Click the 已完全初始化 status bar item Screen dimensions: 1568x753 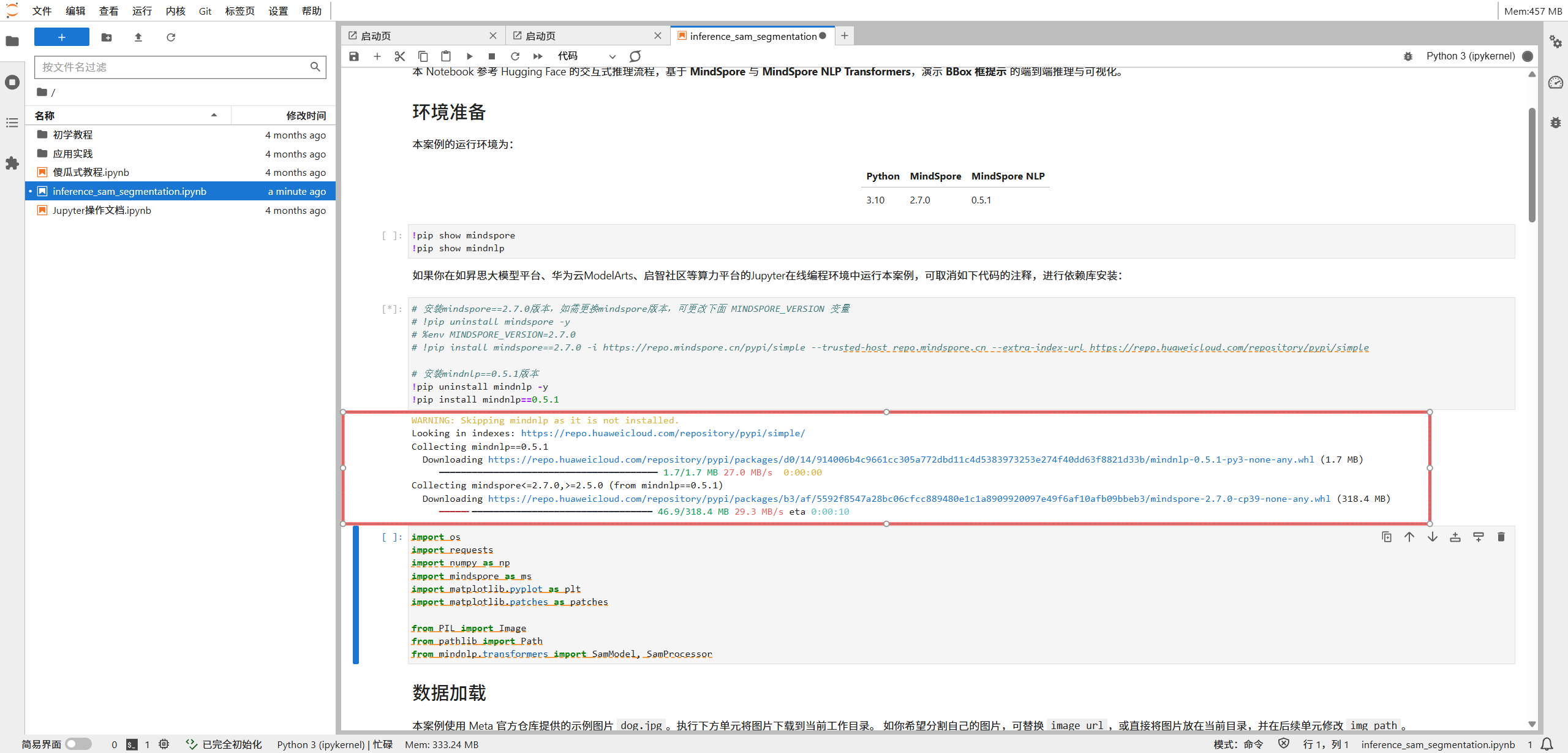[x=224, y=744]
